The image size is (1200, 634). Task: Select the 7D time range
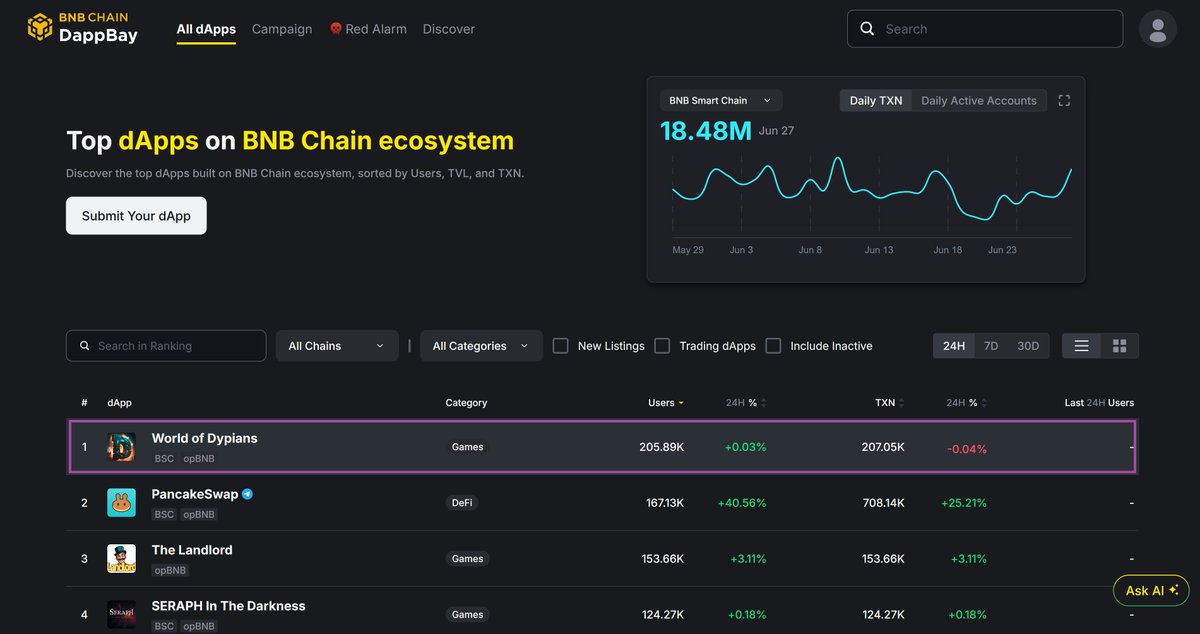991,346
